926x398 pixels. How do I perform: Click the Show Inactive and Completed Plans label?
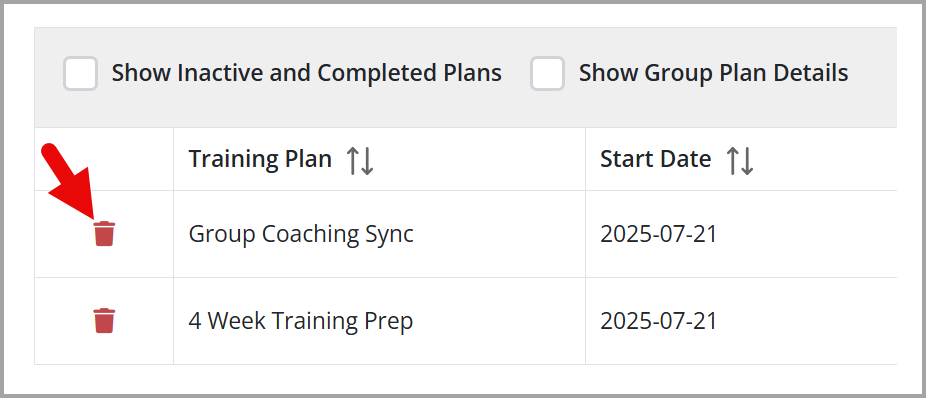(x=307, y=73)
